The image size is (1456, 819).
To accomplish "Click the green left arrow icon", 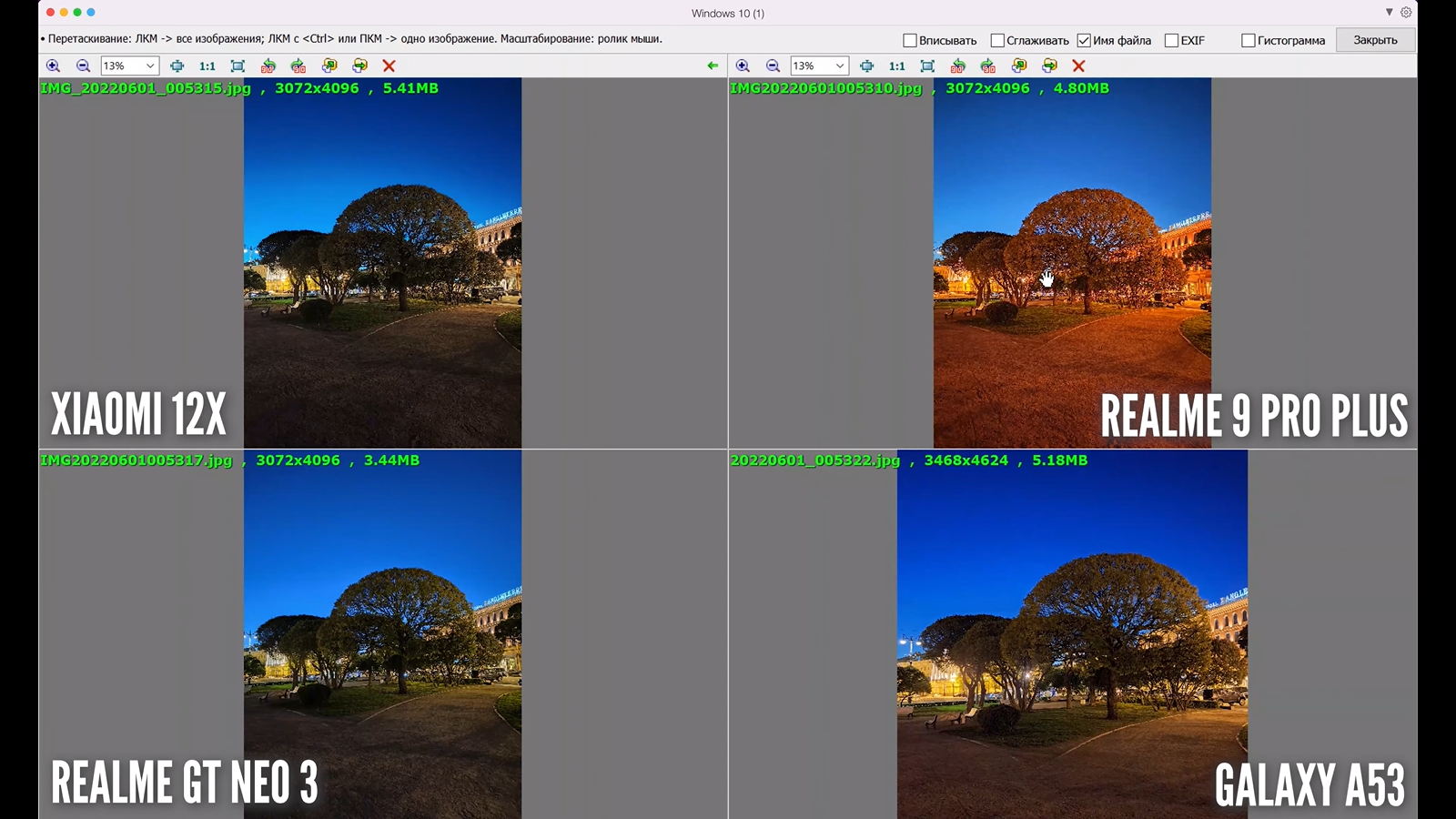I will (713, 66).
